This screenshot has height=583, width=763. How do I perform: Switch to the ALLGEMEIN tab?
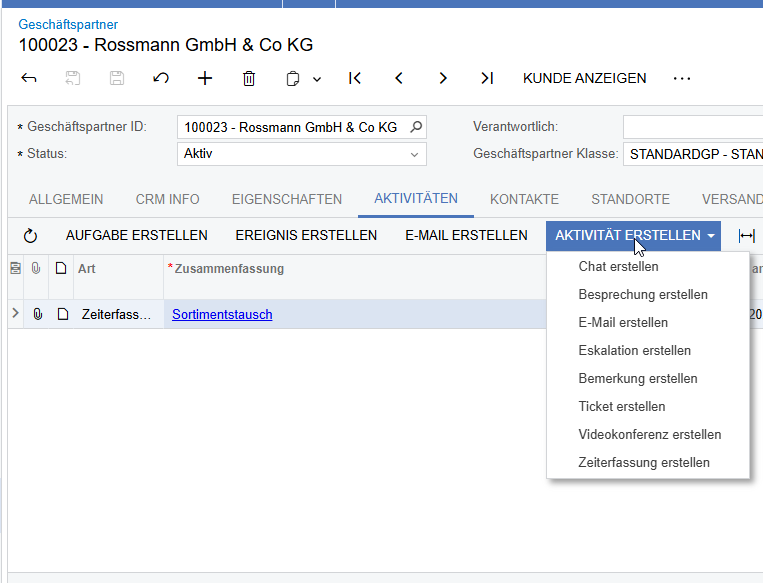coord(66,199)
